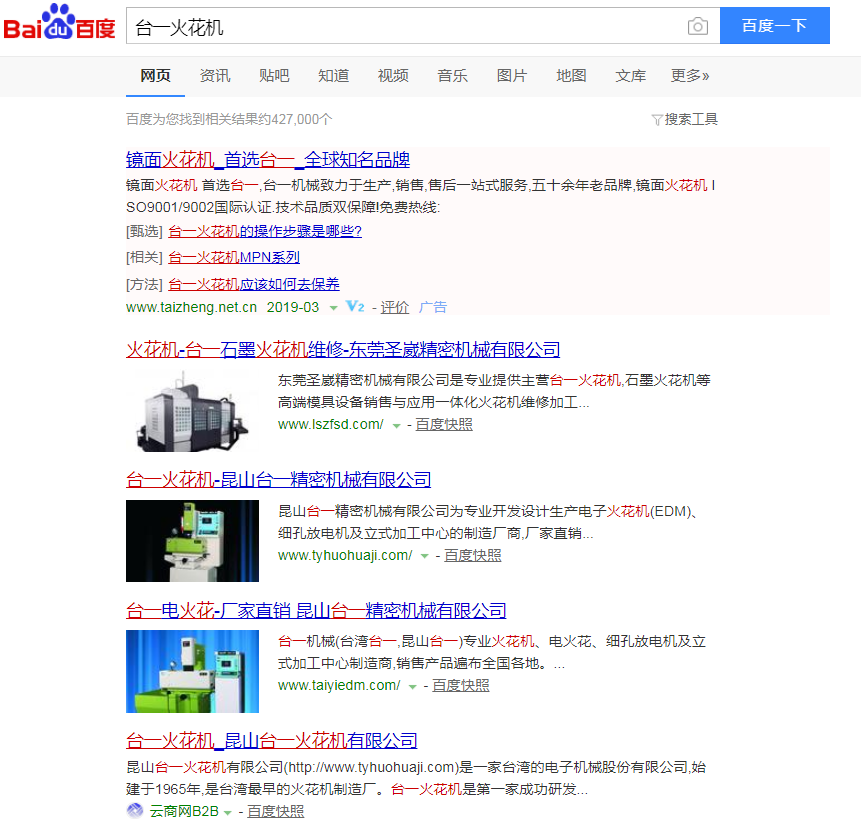
Task: Open the 贴吧 tab
Action: [274, 76]
